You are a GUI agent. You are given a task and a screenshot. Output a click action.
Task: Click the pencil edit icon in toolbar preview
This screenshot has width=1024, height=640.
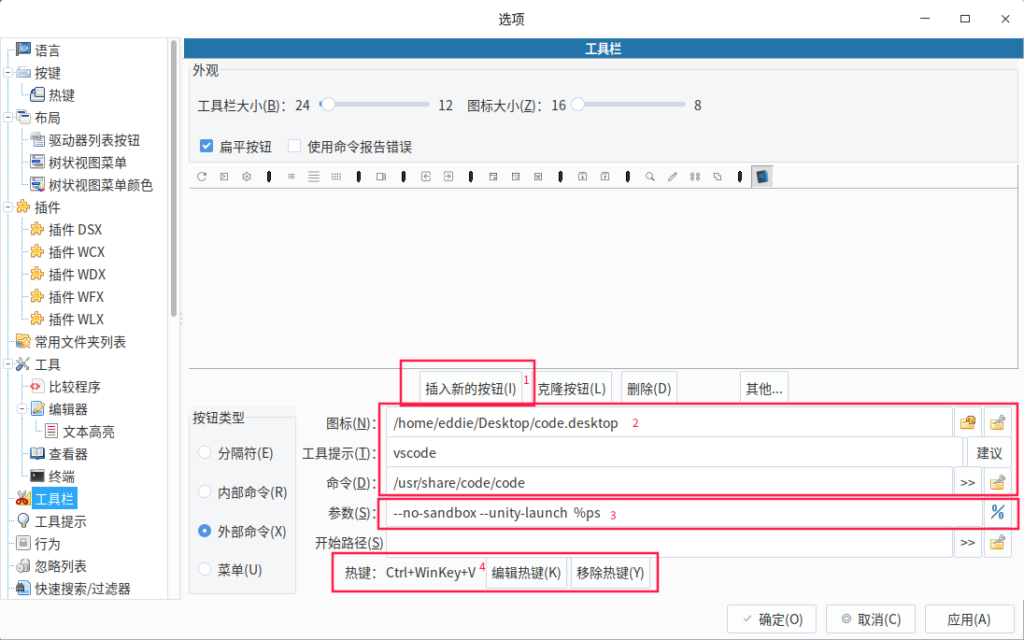click(671, 176)
